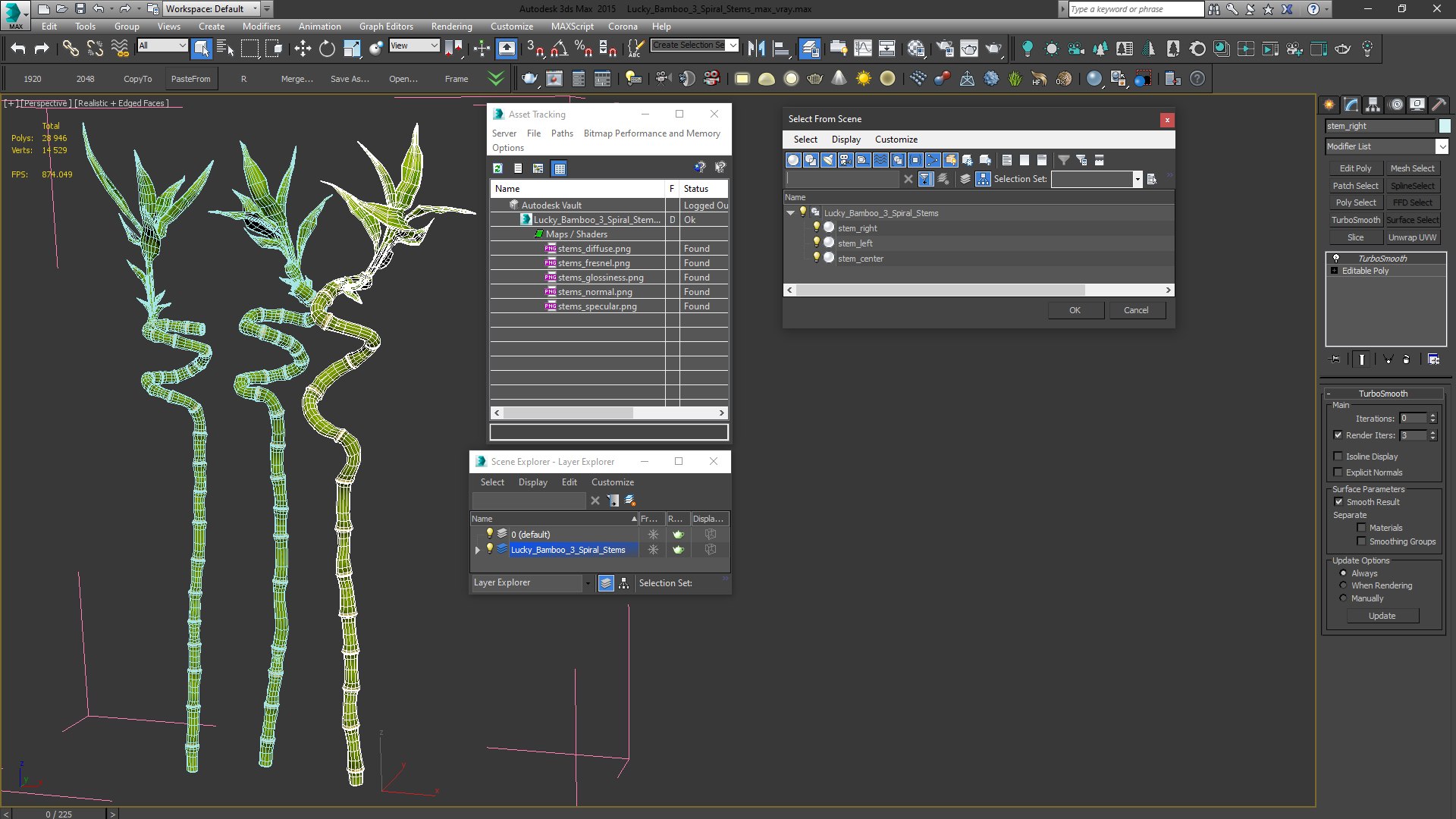The image size is (1456, 819).
Task: Activate the Select and Move tool
Action: pyautogui.click(x=303, y=49)
